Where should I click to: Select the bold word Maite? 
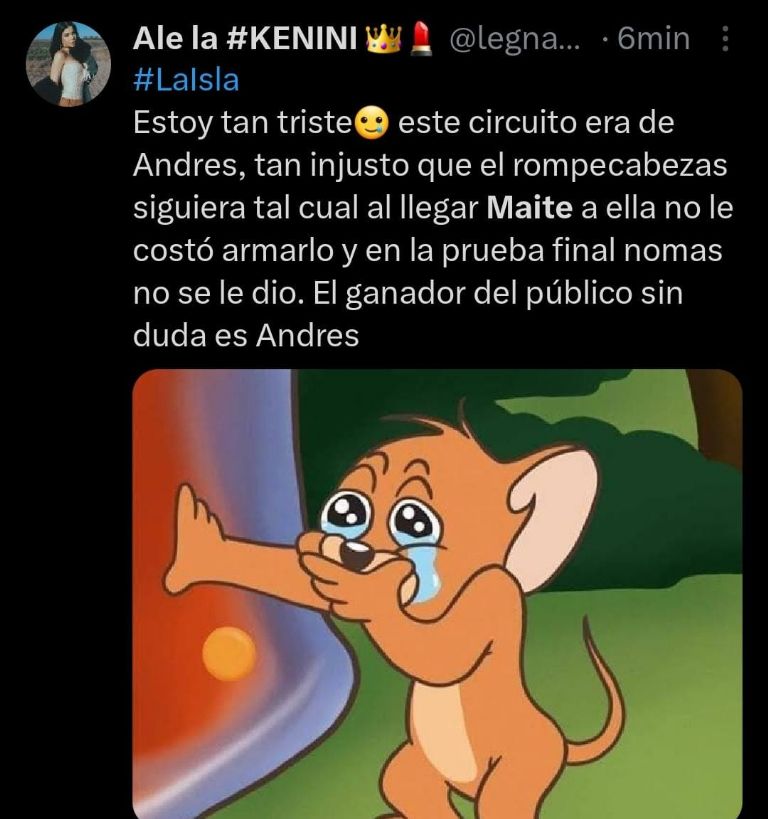point(529,208)
